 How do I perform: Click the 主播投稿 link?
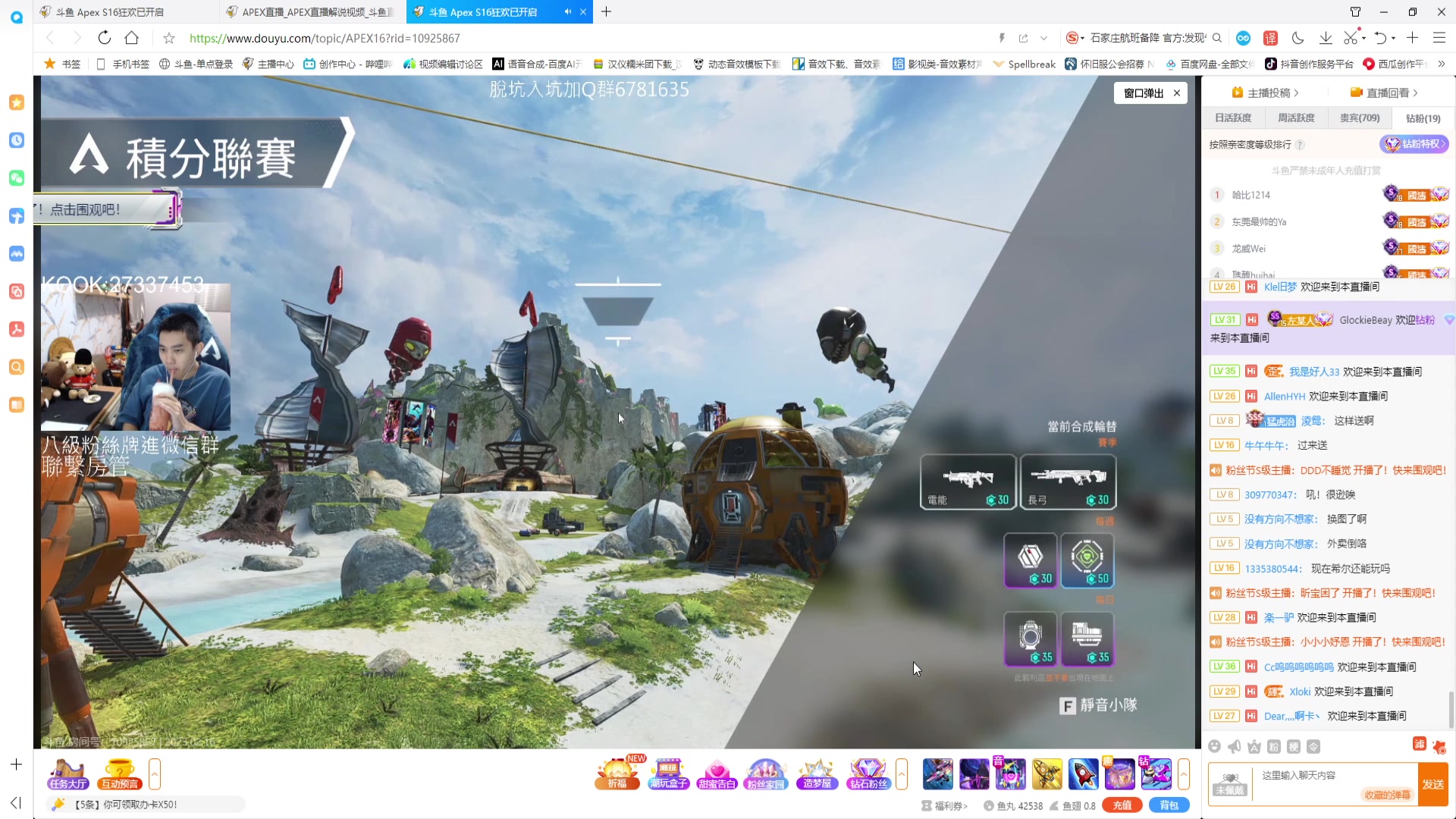1265,93
